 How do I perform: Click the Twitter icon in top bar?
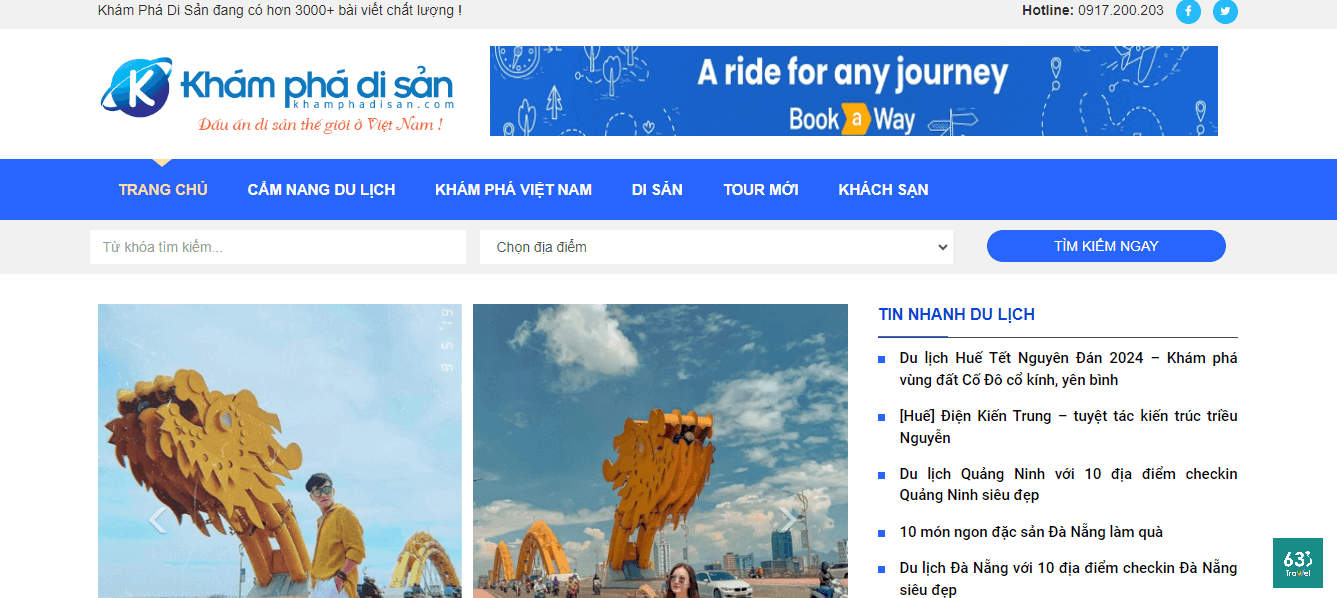tap(1225, 11)
